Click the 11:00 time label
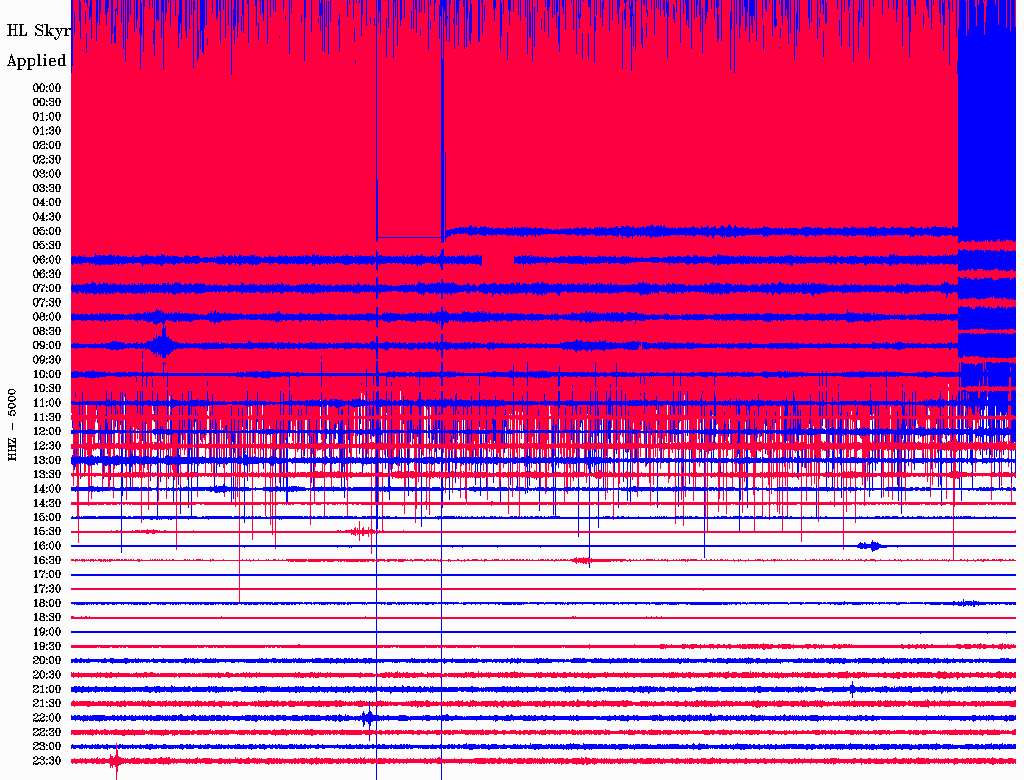Screen dimensions: 1024x780 click(x=47, y=403)
